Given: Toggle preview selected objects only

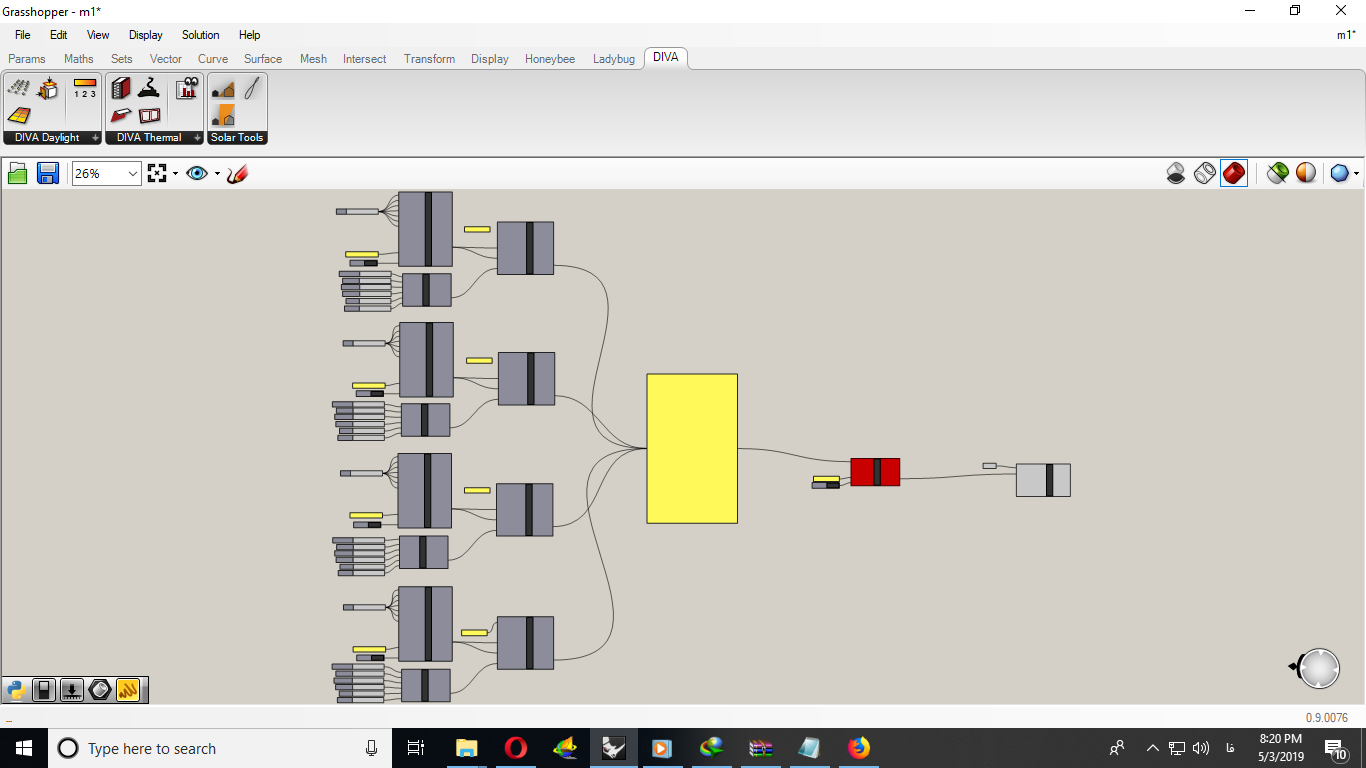Looking at the screenshot, I should pyautogui.click(x=1277, y=173).
